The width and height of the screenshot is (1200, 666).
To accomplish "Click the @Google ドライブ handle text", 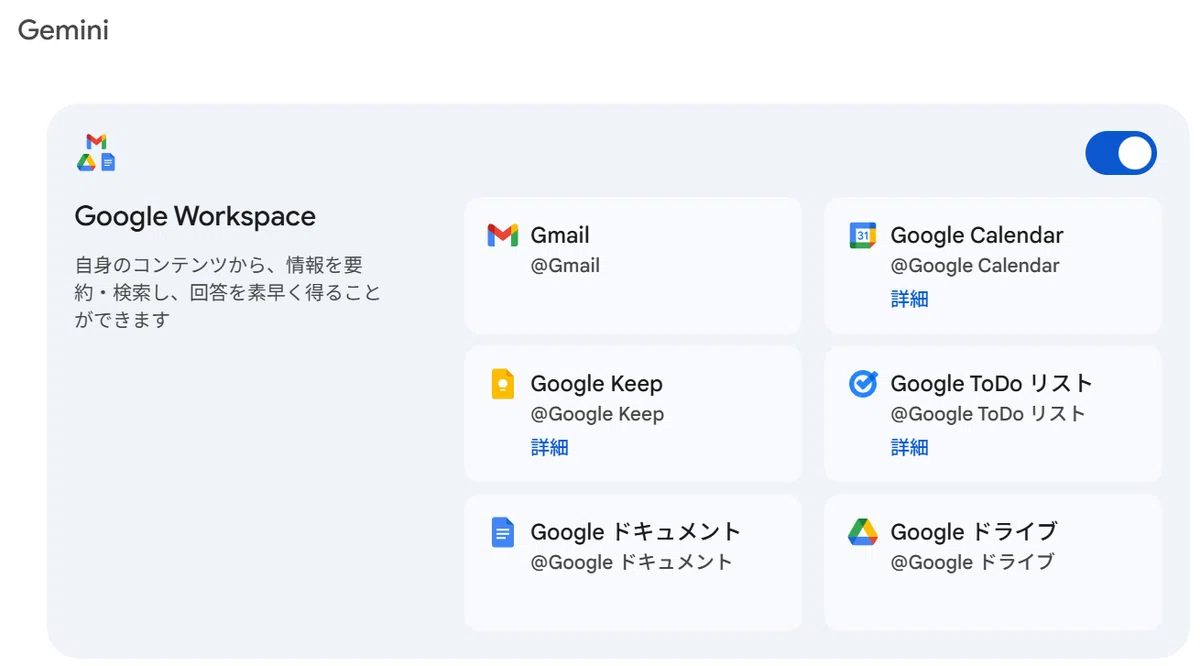I will (972, 562).
